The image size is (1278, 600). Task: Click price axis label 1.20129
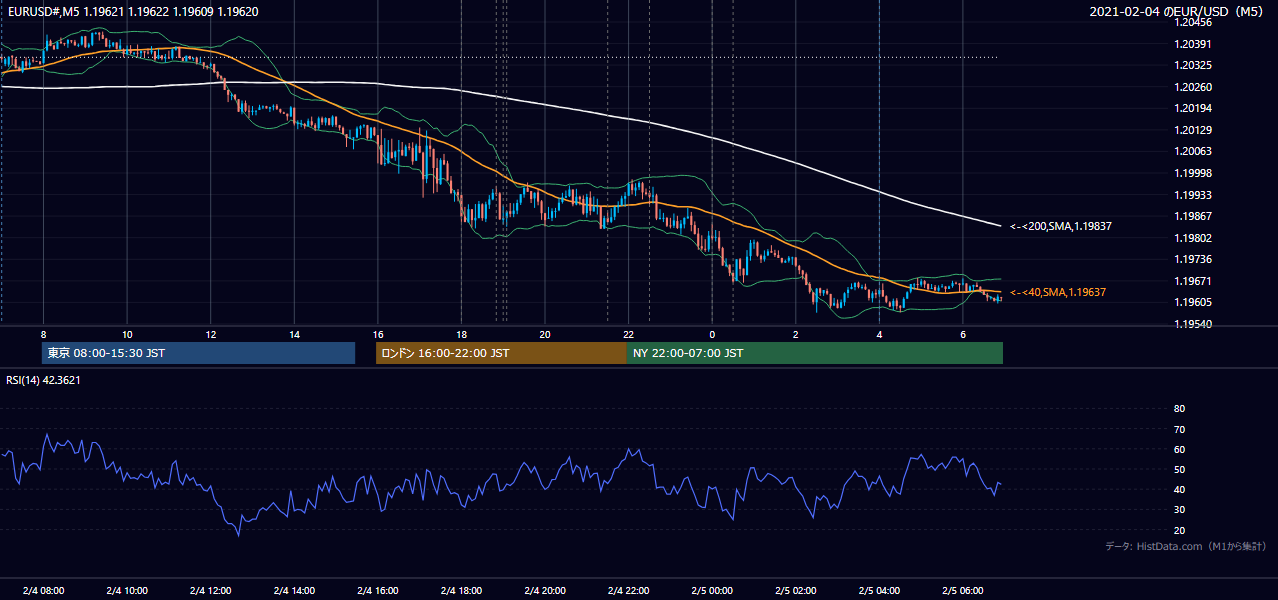click(1193, 130)
